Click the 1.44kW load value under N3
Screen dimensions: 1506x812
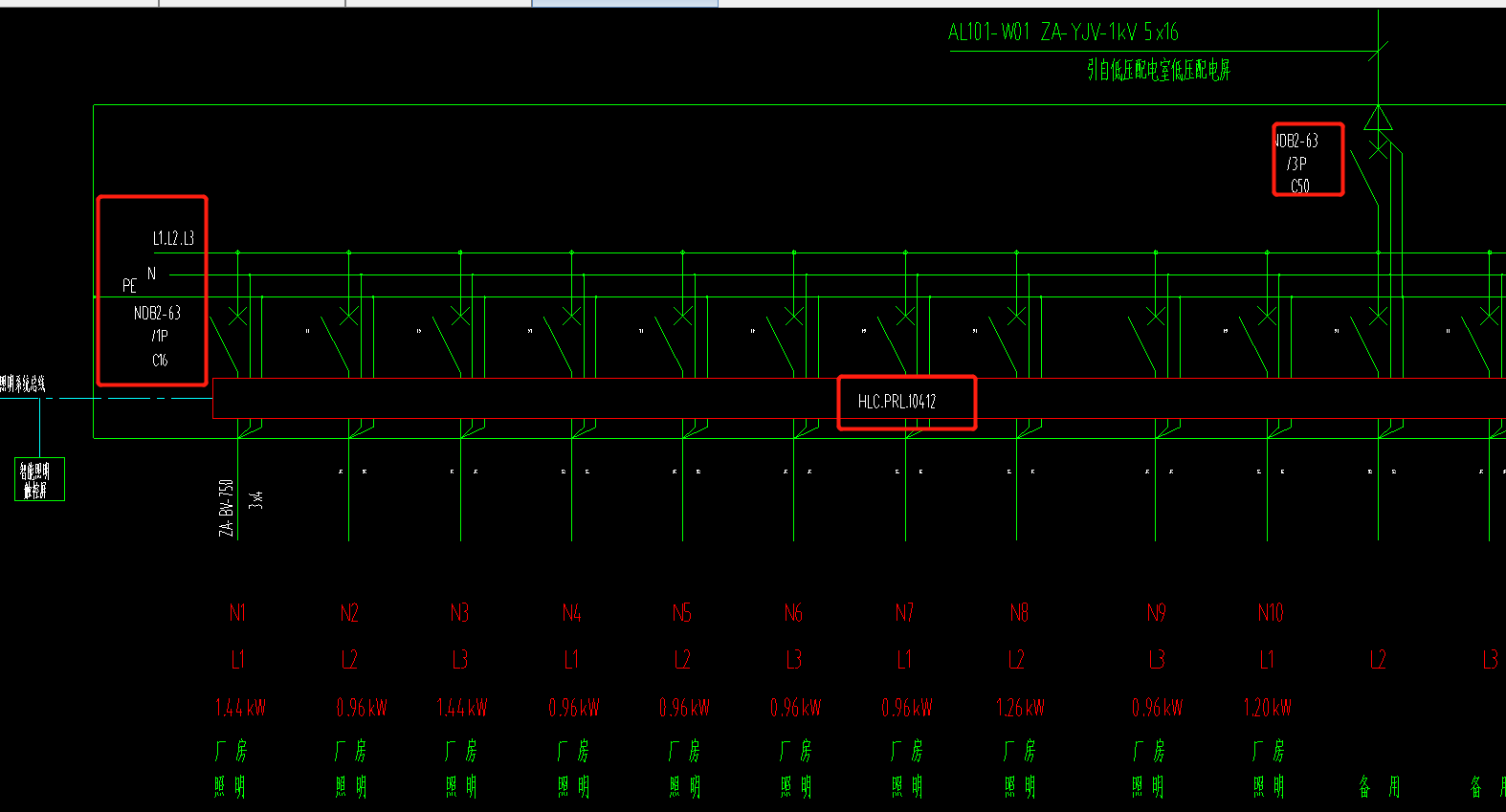462,708
